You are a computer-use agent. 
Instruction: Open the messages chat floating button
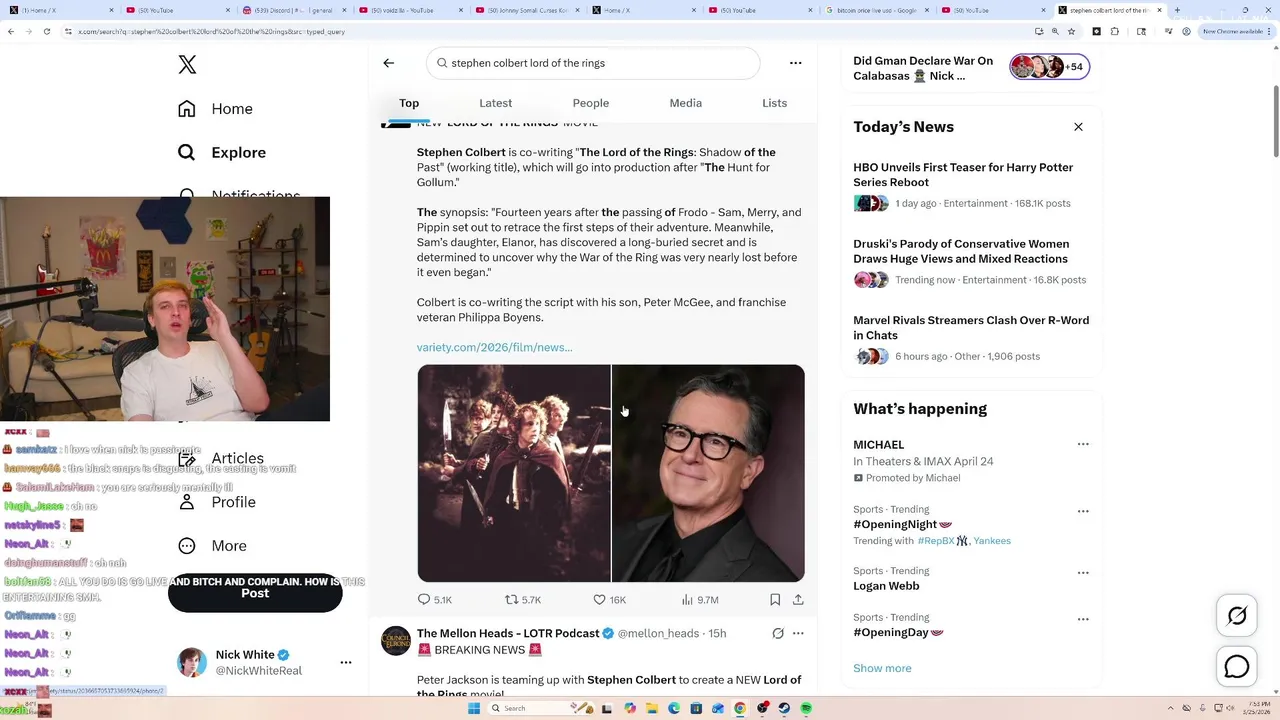[1237, 667]
